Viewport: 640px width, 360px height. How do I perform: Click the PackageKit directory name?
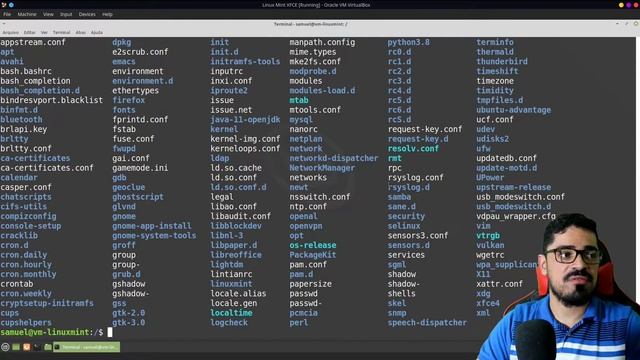click(x=313, y=255)
